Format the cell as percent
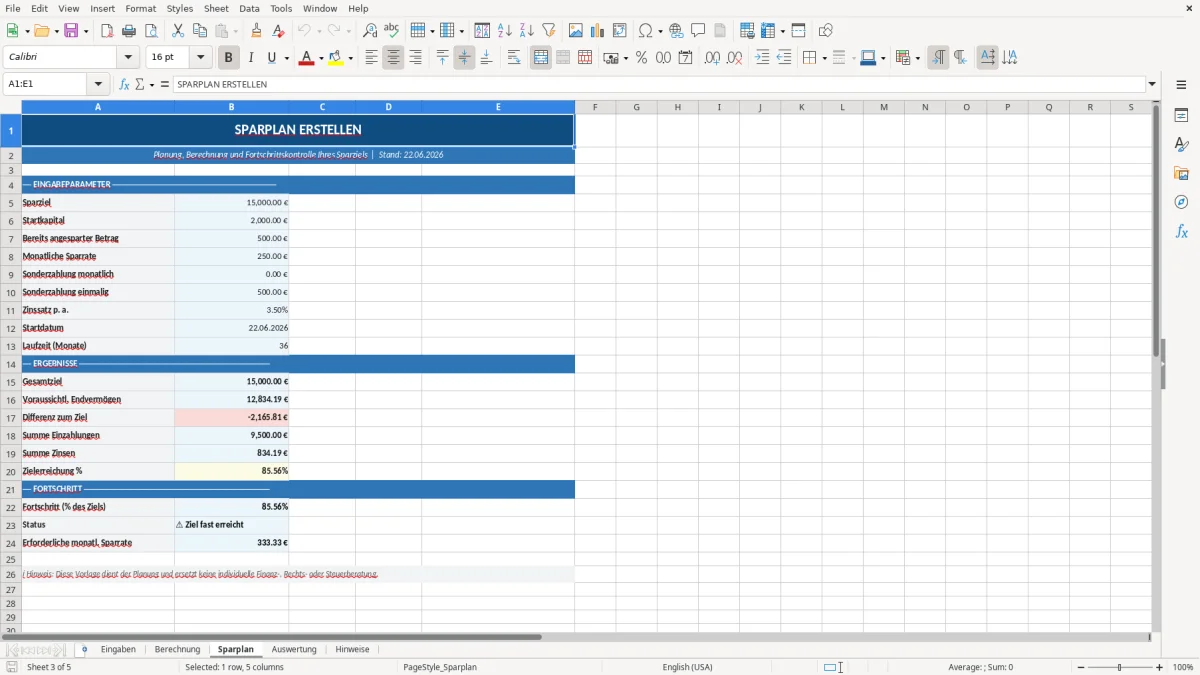This screenshot has width=1200, height=675. tap(641, 58)
